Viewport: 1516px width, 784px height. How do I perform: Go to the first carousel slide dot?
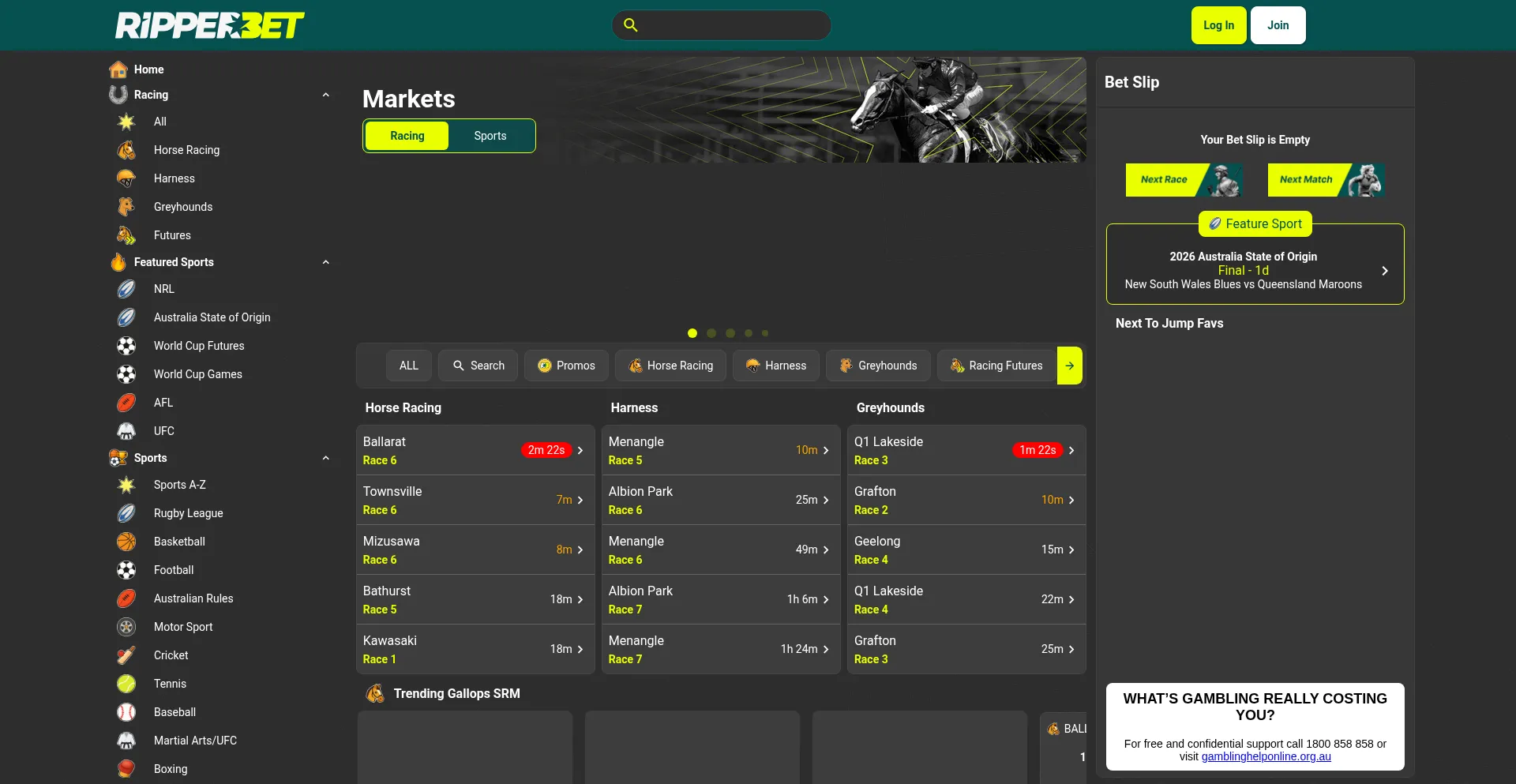692,333
